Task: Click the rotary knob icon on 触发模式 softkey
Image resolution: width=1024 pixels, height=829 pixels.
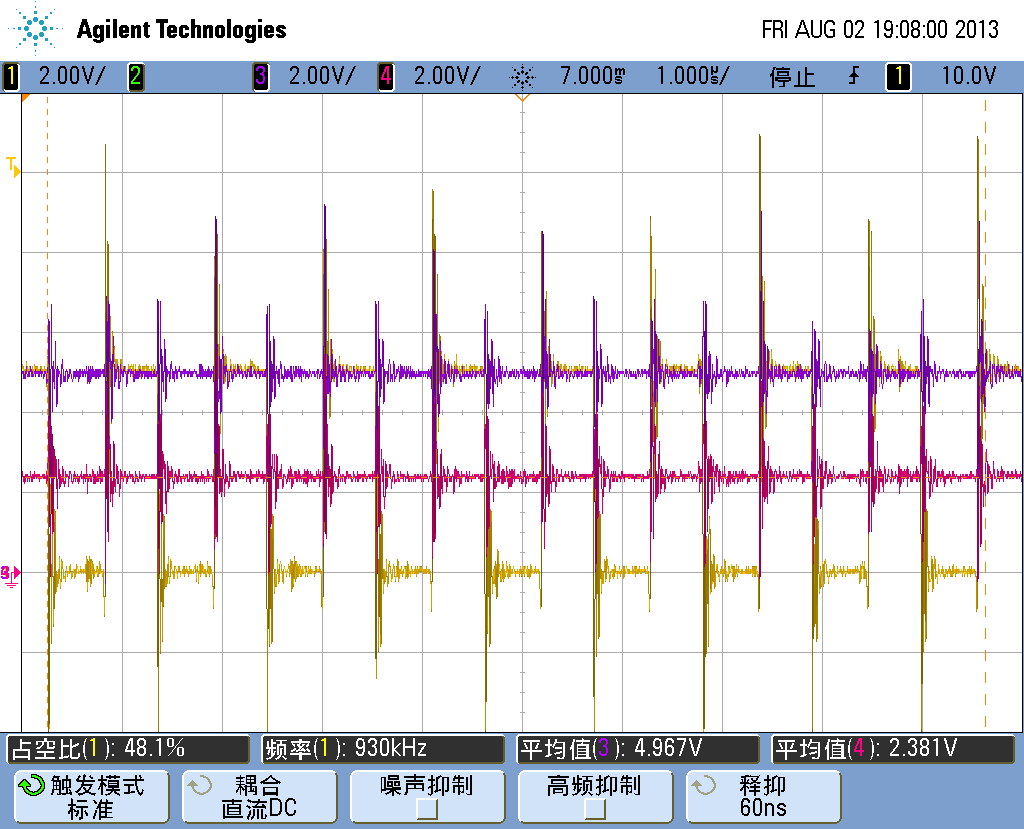Action: [31, 785]
